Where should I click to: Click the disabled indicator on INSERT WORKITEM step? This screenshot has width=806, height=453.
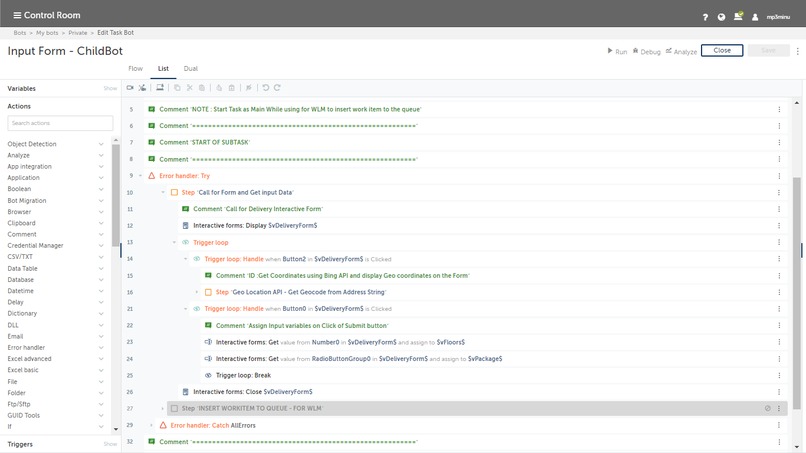coord(767,408)
